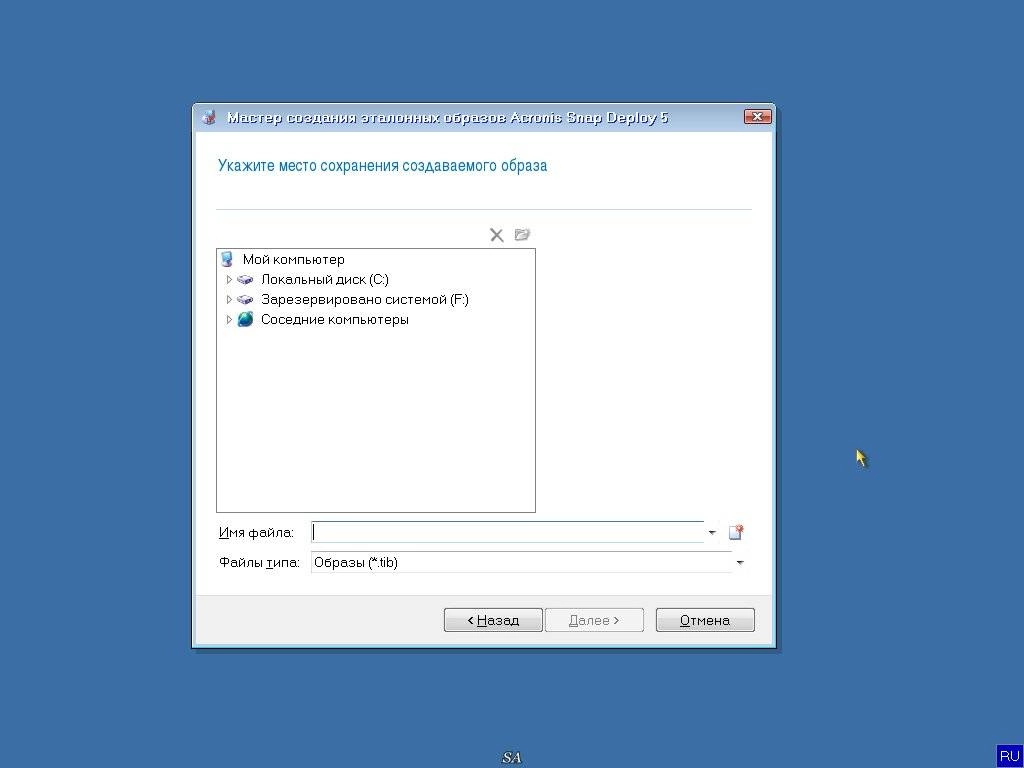Select Локальный диск (C:) label
The height and width of the screenshot is (768, 1024).
(325, 280)
